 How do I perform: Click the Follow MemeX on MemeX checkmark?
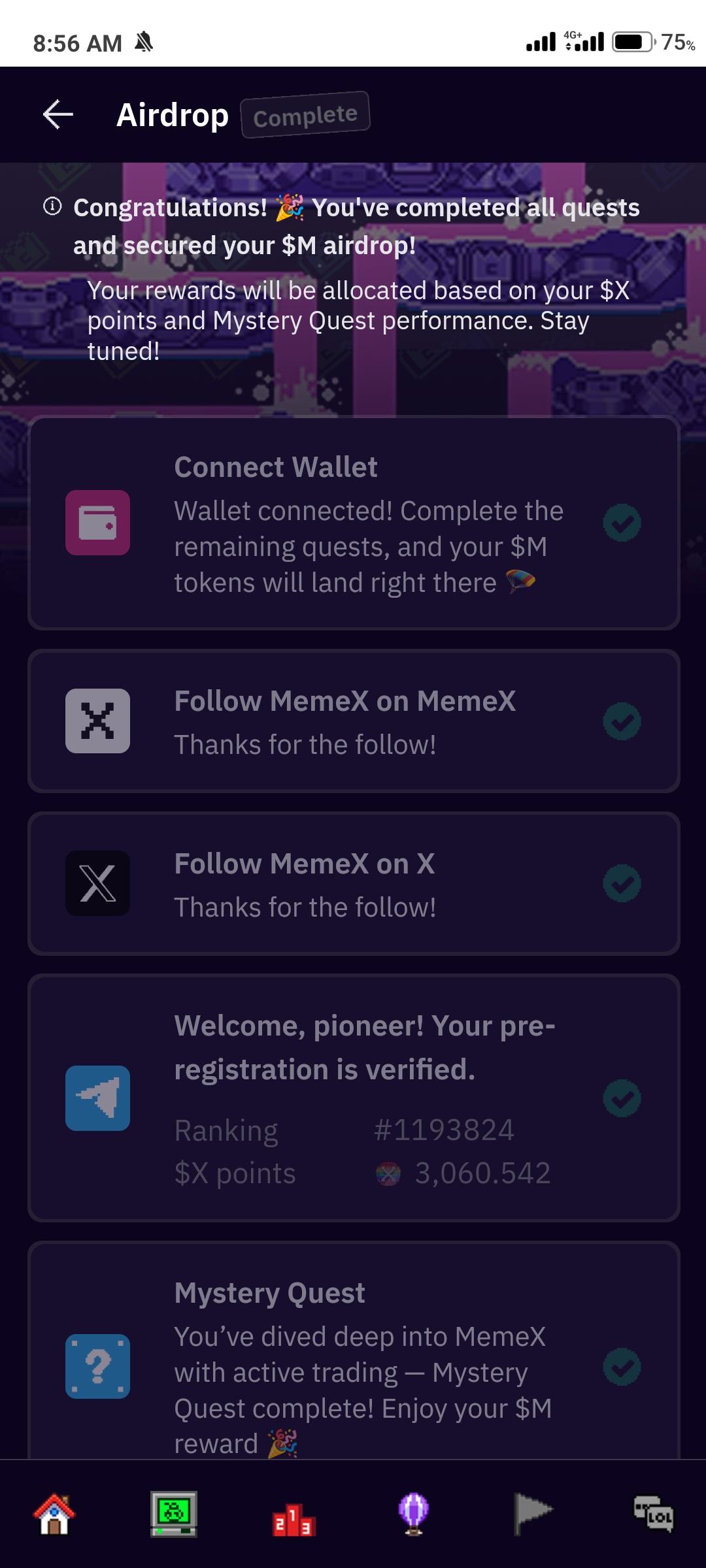[622, 721]
